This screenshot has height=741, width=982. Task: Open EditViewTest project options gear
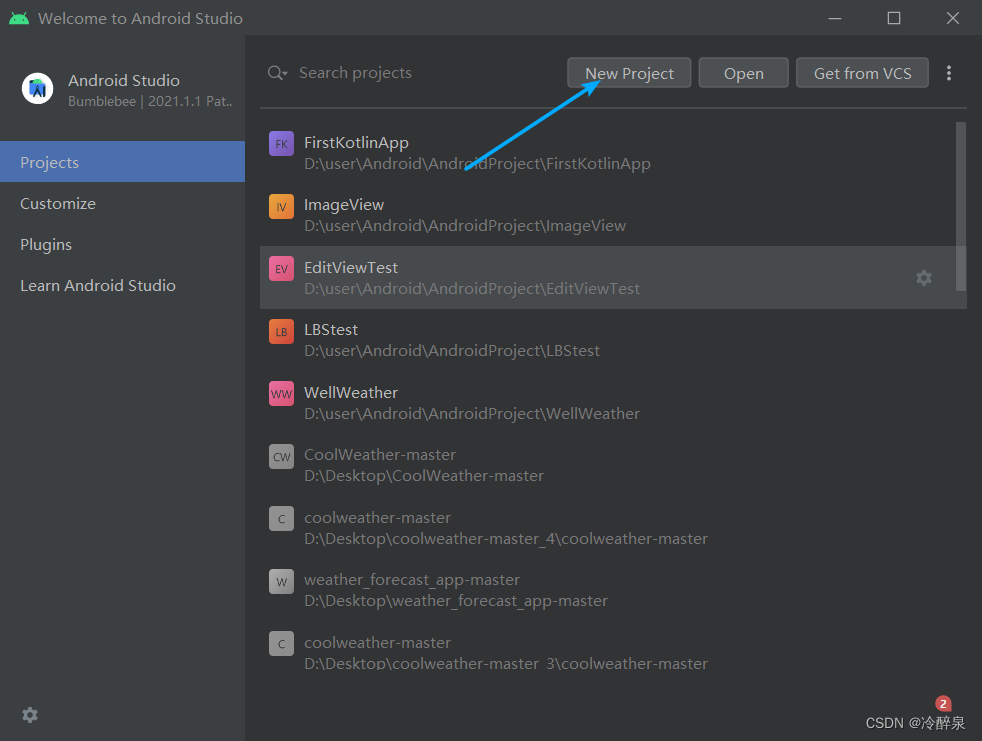pos(924,277)
